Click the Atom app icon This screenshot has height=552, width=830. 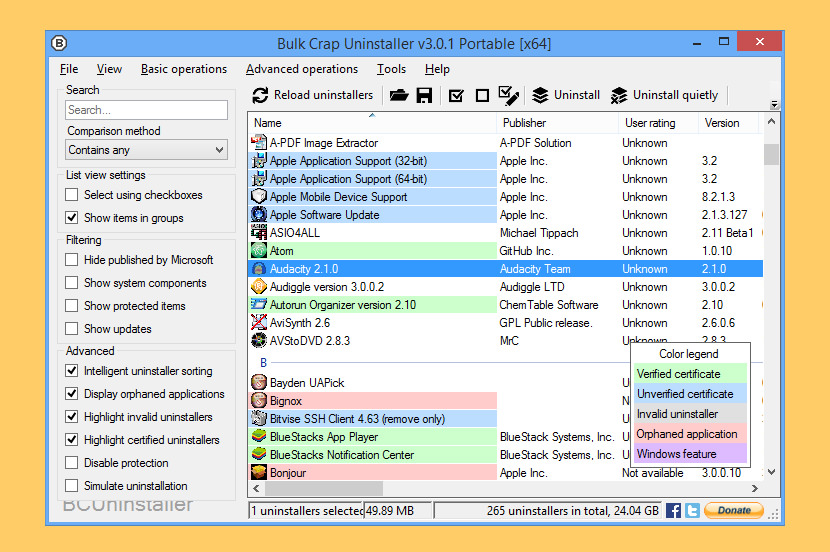point(259,250)
